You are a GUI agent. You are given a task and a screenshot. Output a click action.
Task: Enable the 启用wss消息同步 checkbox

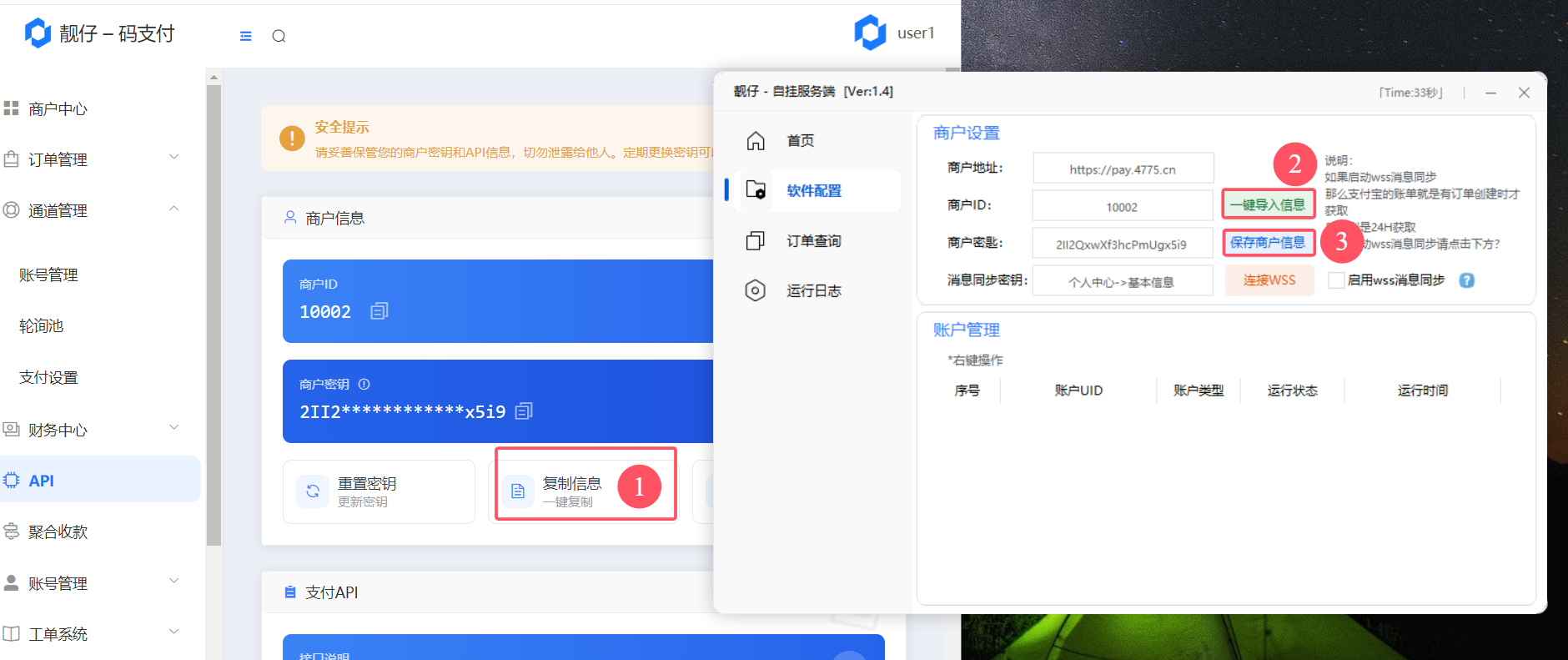click(x=1336, y=280)
